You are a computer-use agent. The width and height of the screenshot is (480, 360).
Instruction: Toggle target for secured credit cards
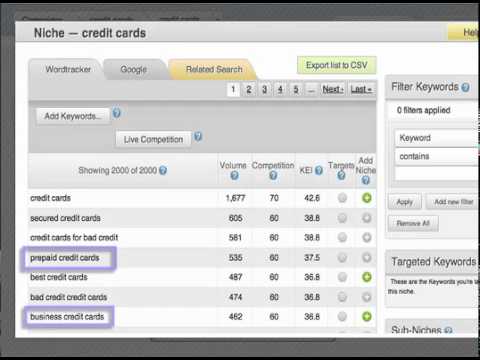pos(342,218)
